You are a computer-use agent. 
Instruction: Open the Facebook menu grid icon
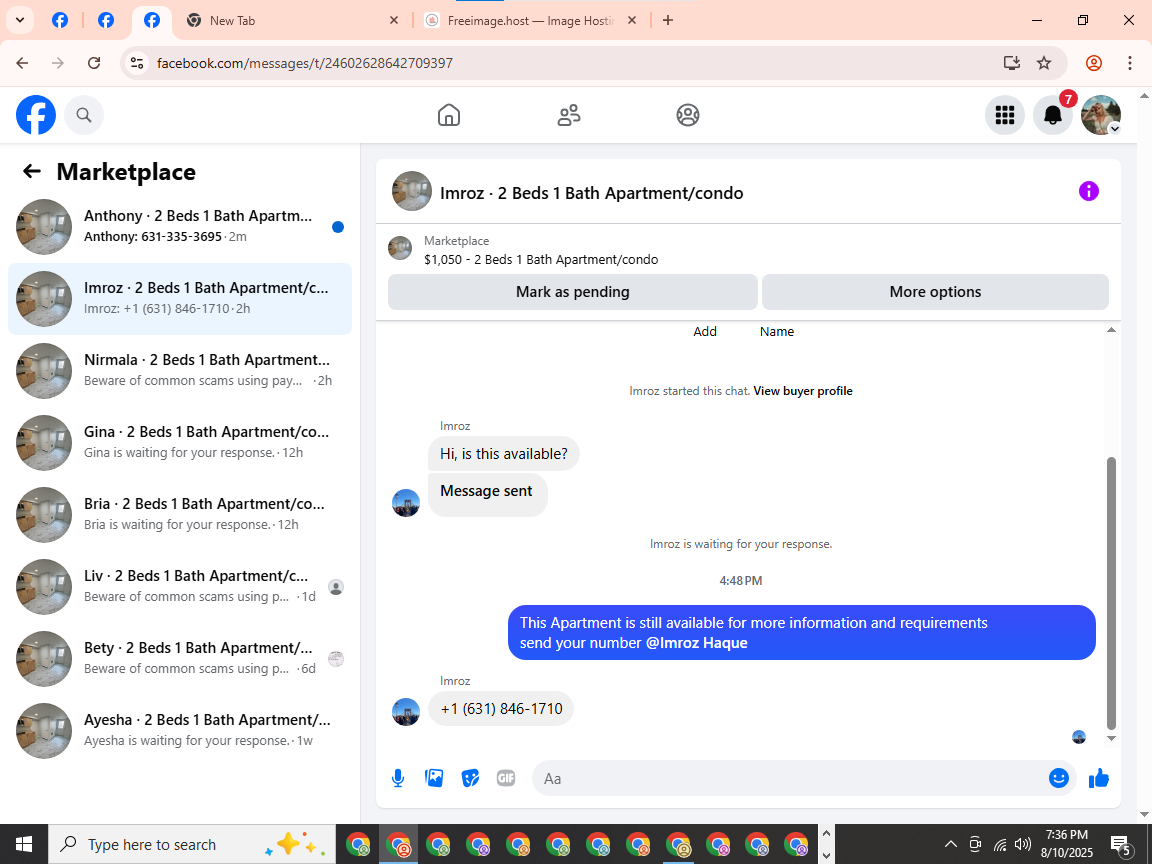click(1004, 115)
